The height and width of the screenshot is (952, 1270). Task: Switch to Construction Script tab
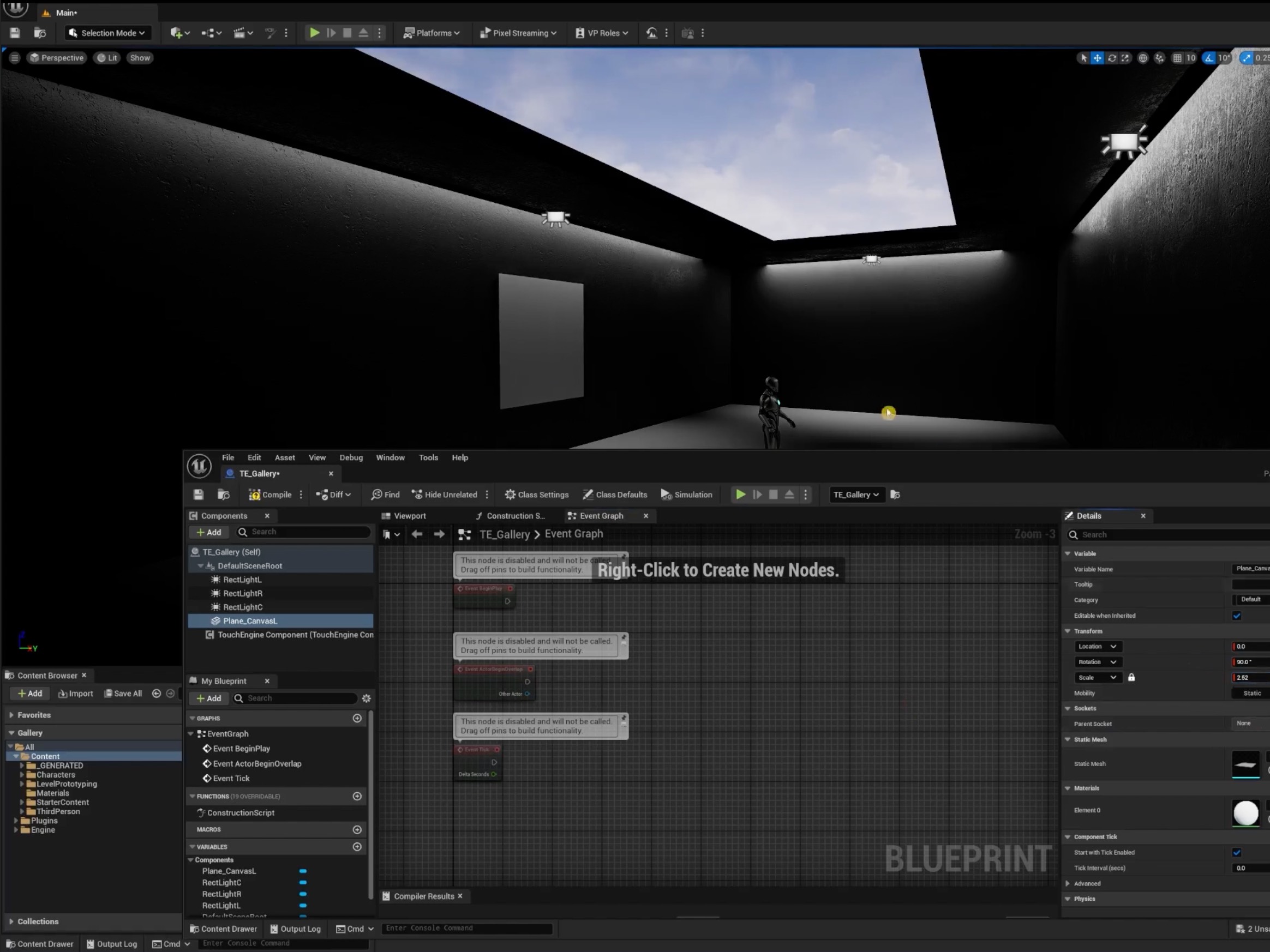(510, 516)
